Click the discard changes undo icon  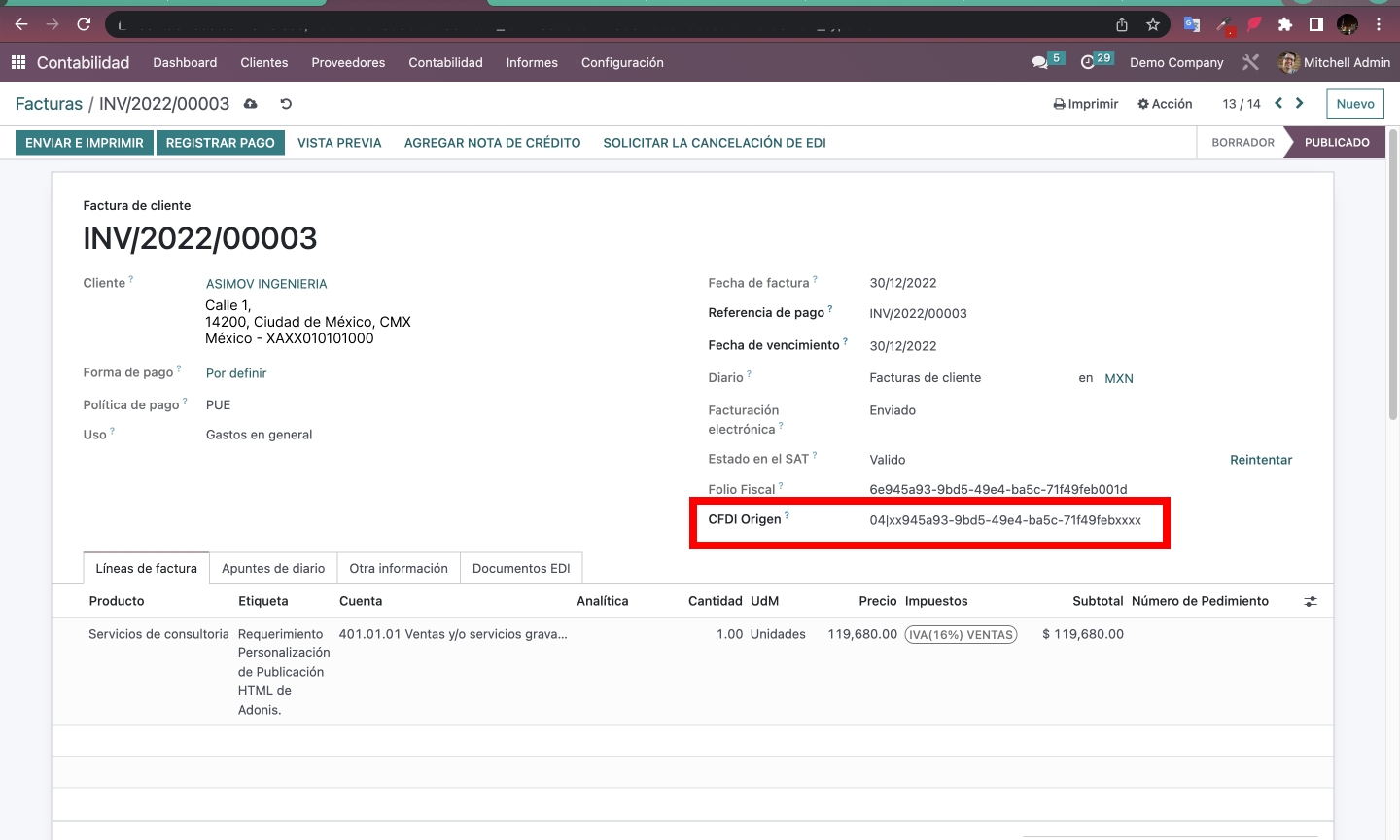coord(286,104)
